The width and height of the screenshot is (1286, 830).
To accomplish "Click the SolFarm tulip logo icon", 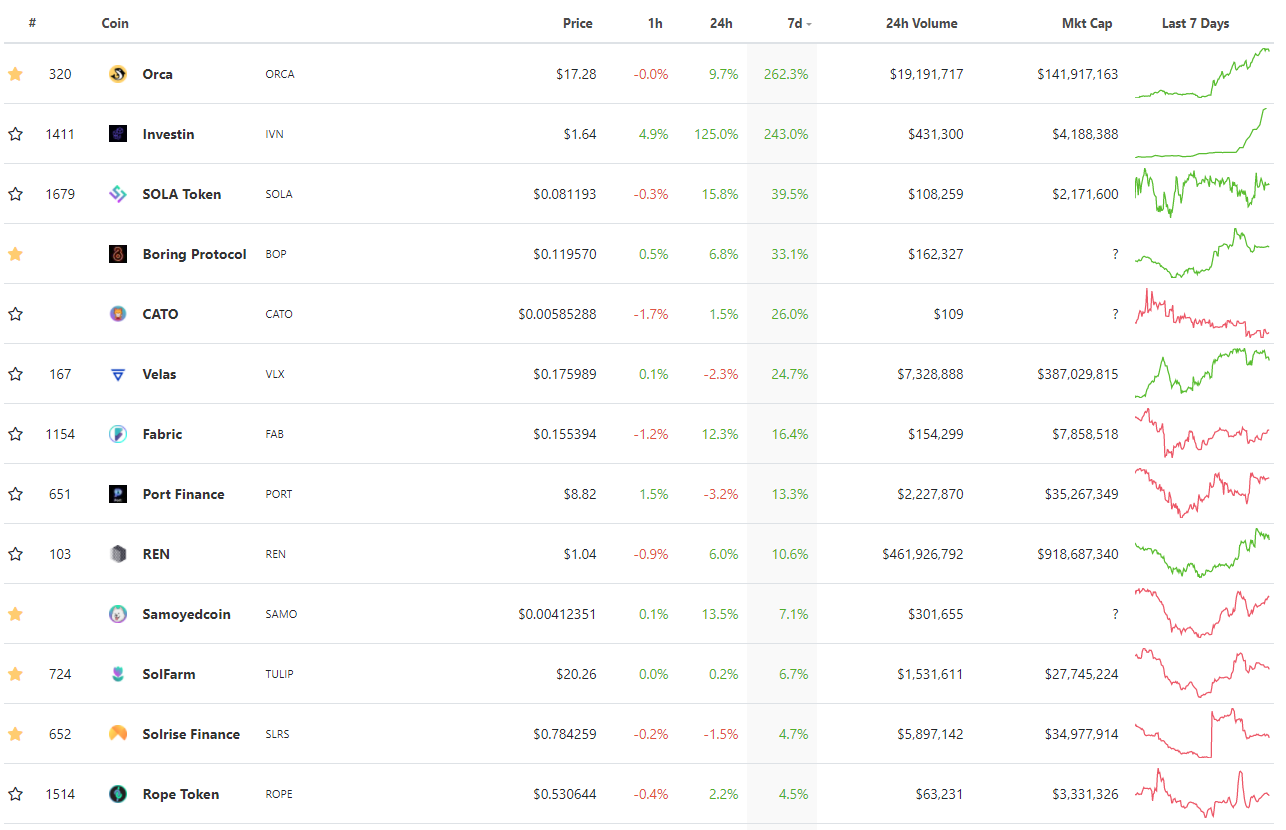I will pos(118,674).
